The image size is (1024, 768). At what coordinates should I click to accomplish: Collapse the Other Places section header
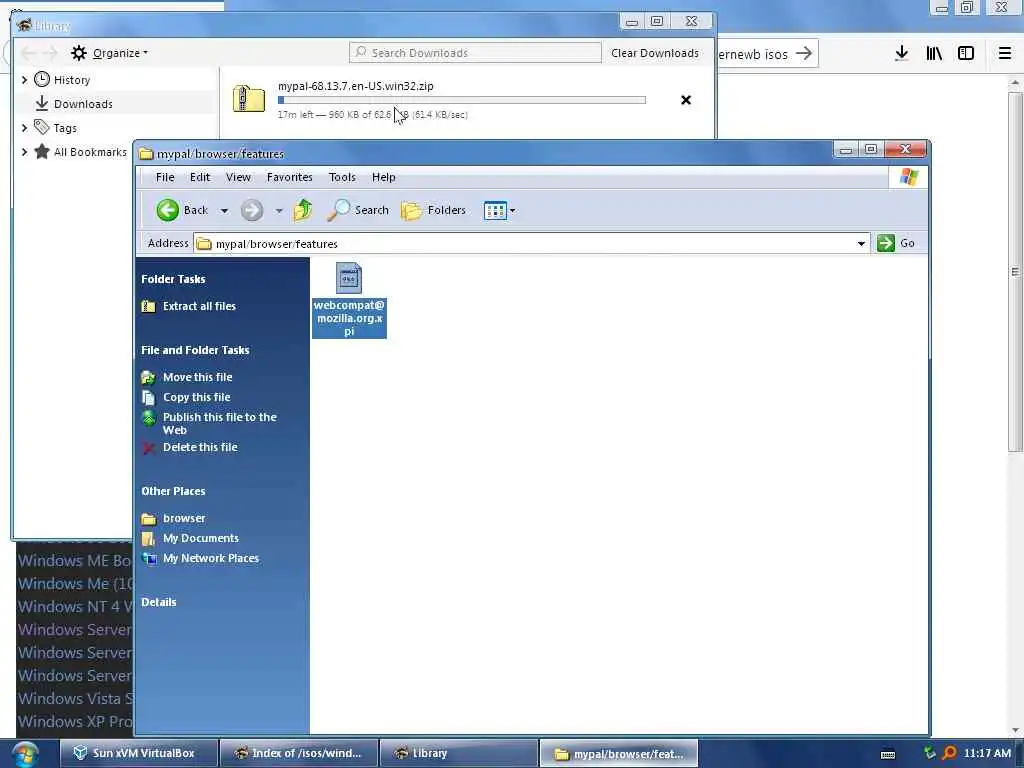click(173, 491)
